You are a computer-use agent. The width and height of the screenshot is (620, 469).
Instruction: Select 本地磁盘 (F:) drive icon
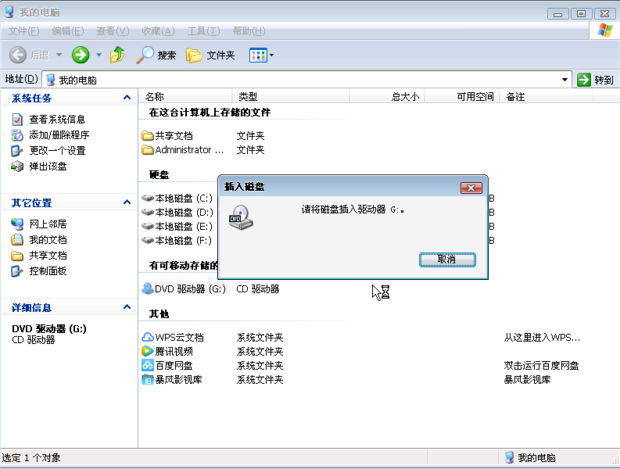[147, 240]
